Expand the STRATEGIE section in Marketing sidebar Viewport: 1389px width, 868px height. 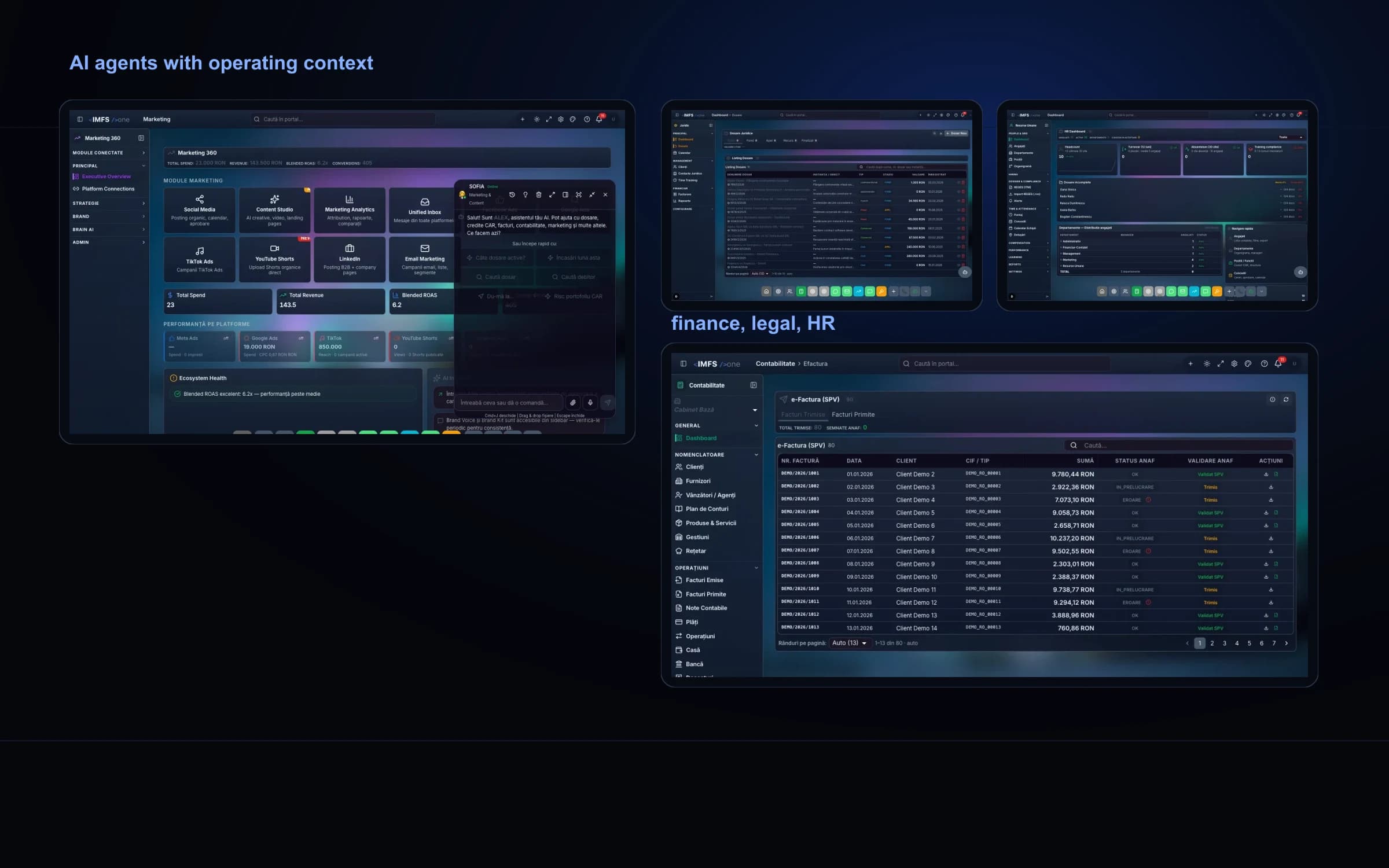(x=109, y=203)
